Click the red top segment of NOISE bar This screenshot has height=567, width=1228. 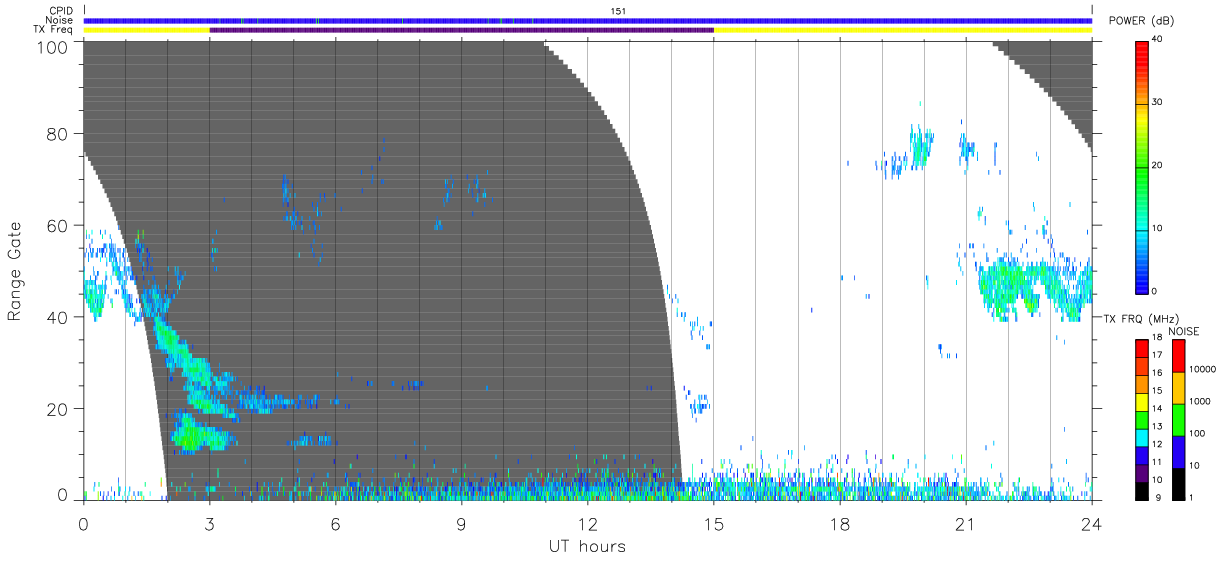tap(1178, 356)
